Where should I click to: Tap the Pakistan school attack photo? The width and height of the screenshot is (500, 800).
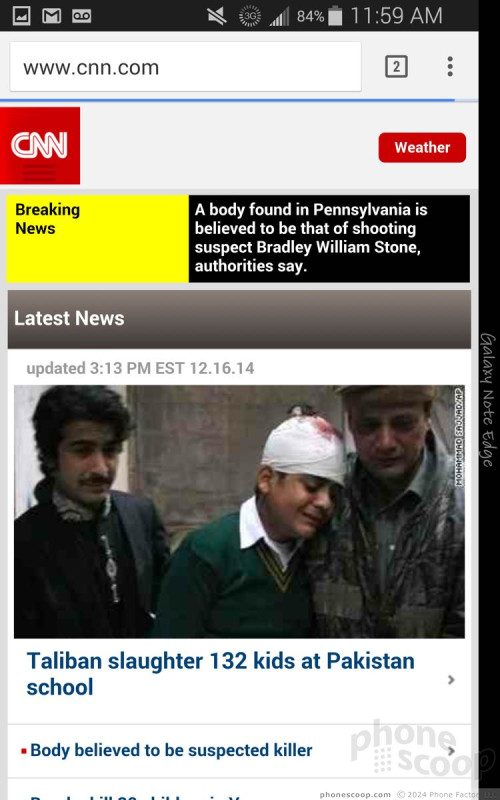239,512
